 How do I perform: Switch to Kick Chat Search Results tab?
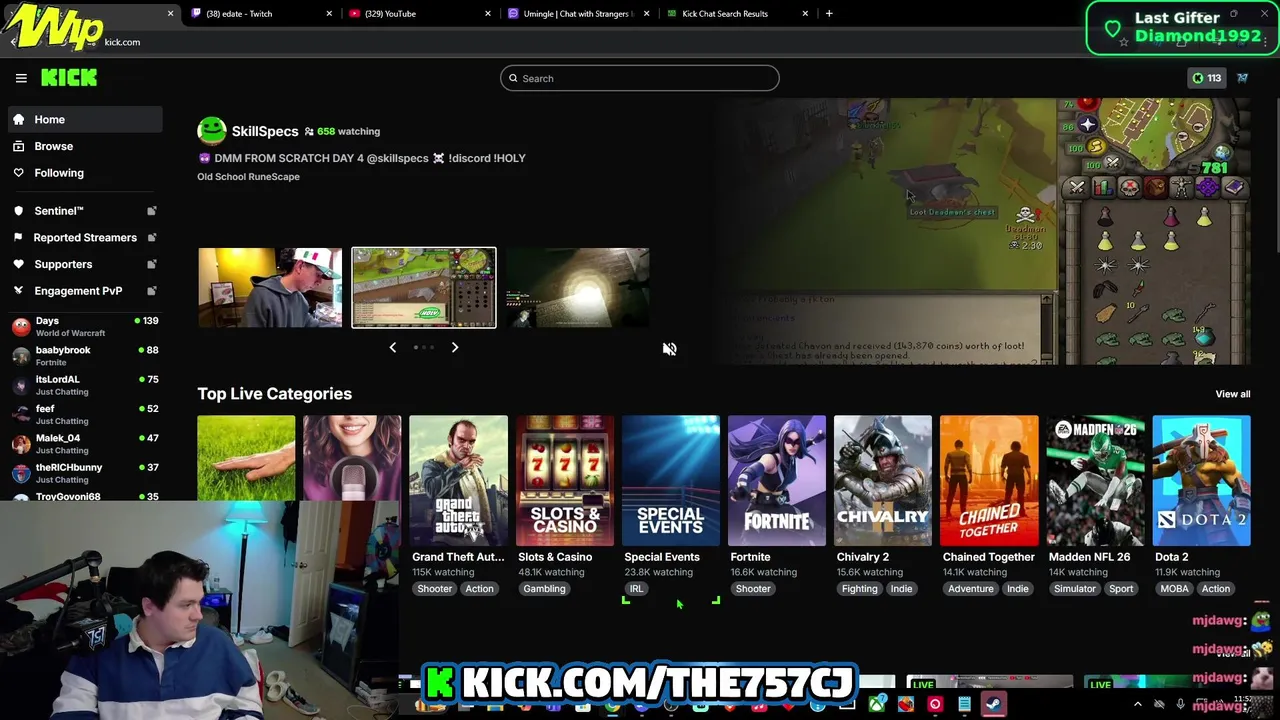pyautogui.click(x=736, y=13)
